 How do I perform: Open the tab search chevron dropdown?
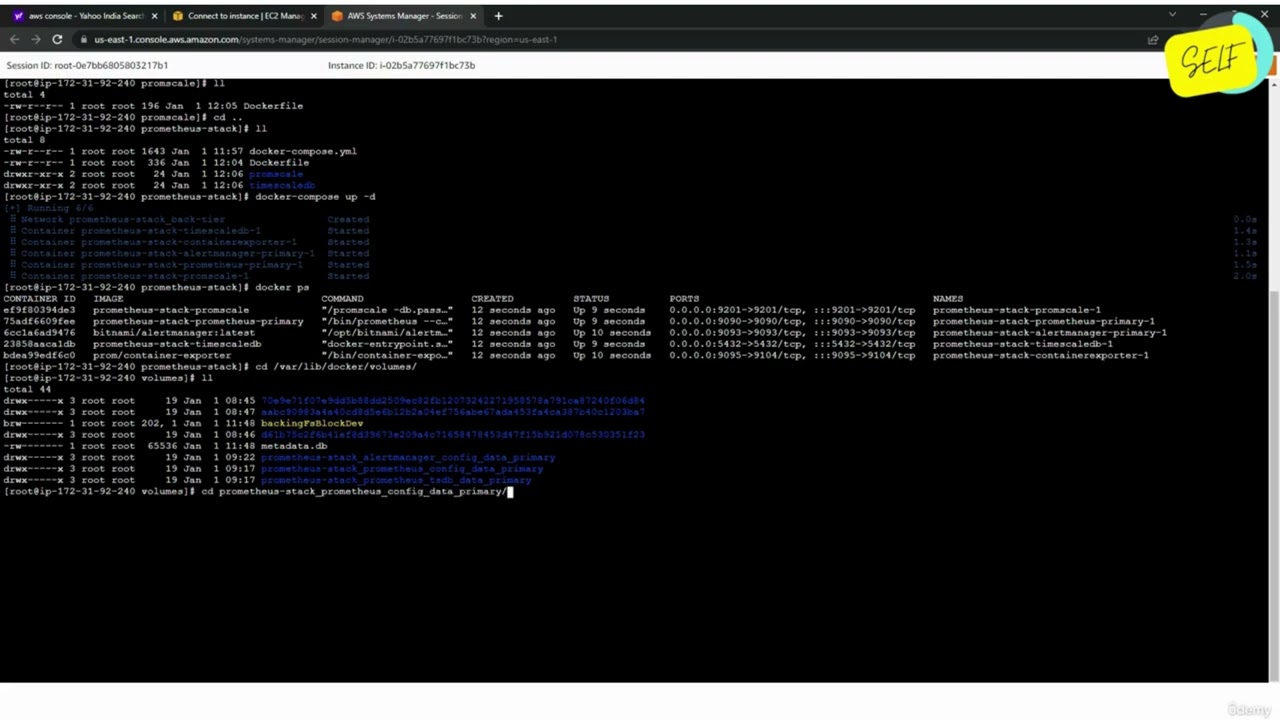click(x=1172, y=15)
